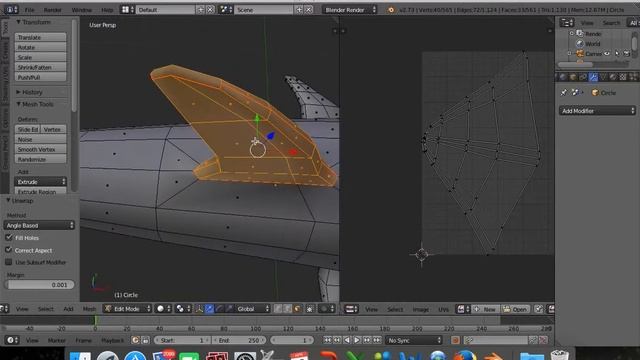This screenshot has height=360, width=640.
Task: Click the Open image button in UV editor
Action: click(516, 309)
